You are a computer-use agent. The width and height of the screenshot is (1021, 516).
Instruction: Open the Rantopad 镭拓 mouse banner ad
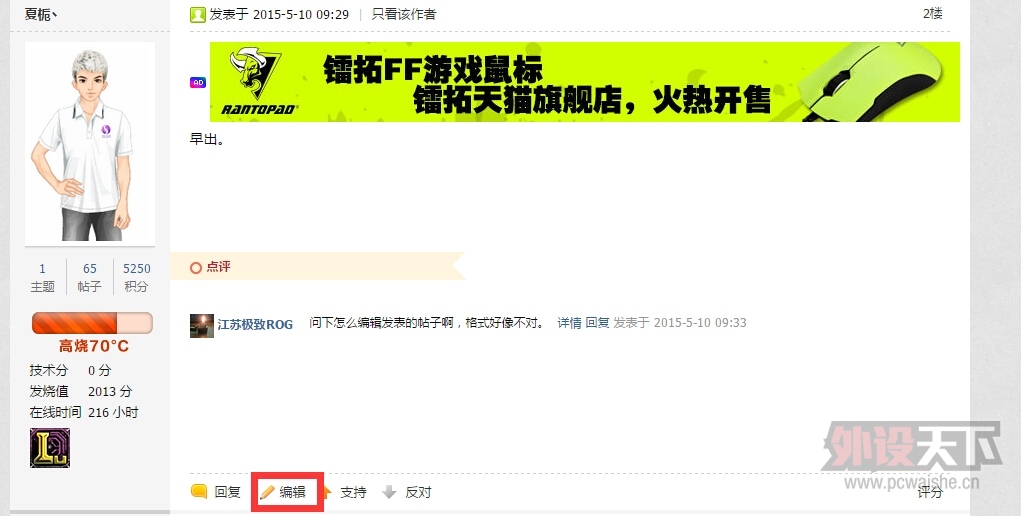pos(585,82)
